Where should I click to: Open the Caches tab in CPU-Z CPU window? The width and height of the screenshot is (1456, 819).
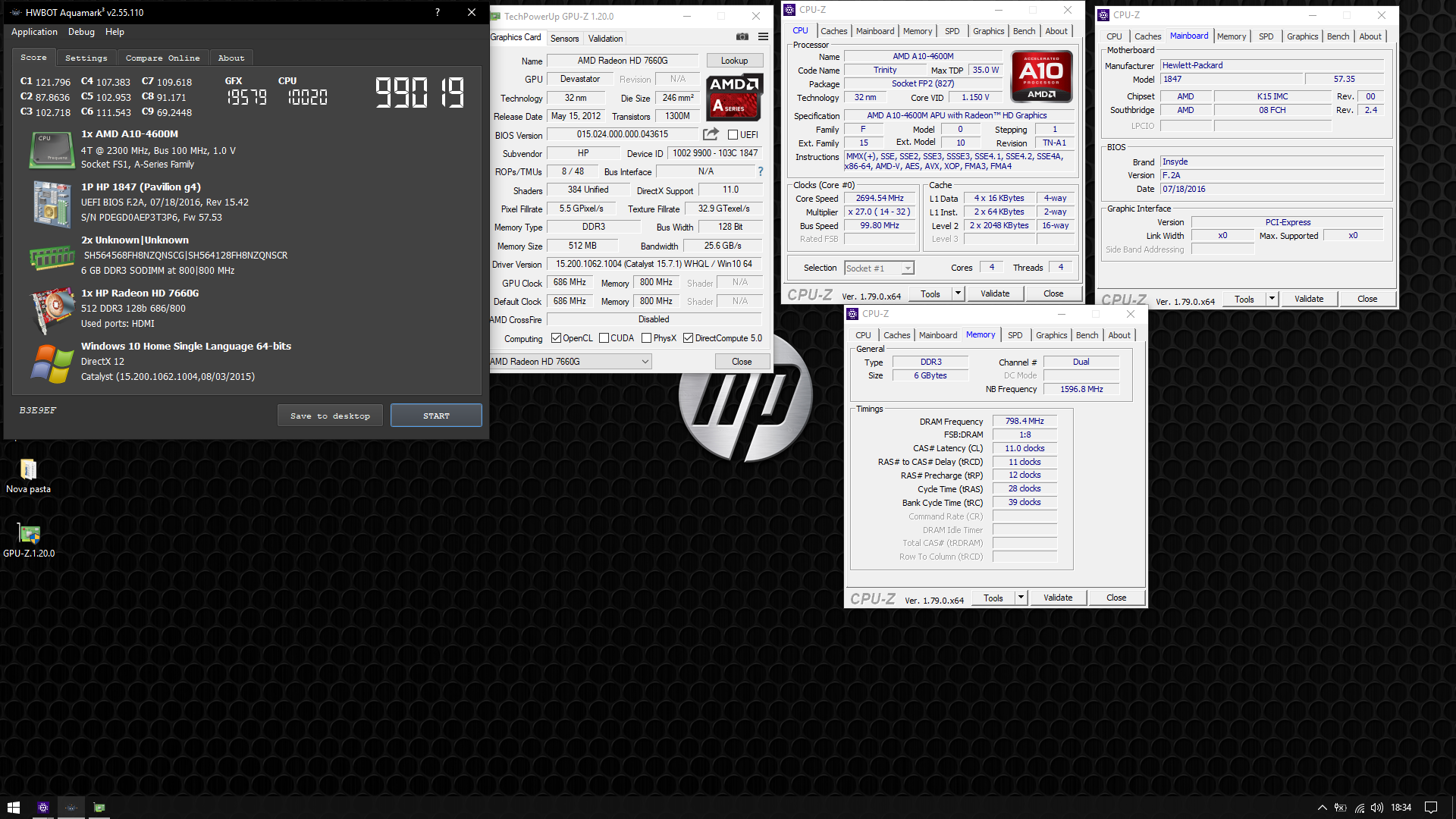[x=833, y=31]
